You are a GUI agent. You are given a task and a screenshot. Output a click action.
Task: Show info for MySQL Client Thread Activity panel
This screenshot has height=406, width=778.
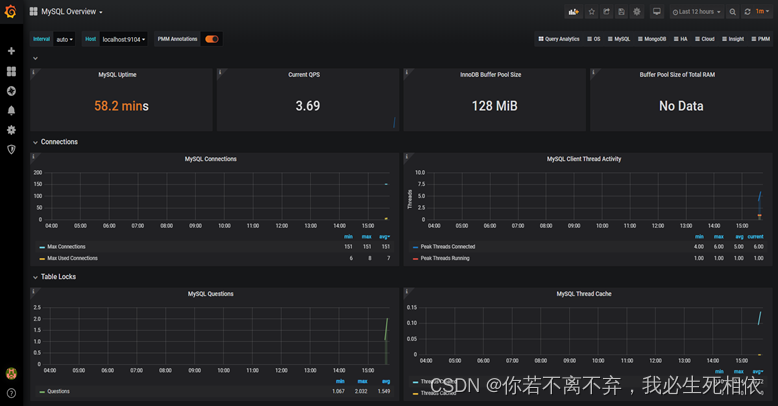pyautogui.click(x=406, y=156)
